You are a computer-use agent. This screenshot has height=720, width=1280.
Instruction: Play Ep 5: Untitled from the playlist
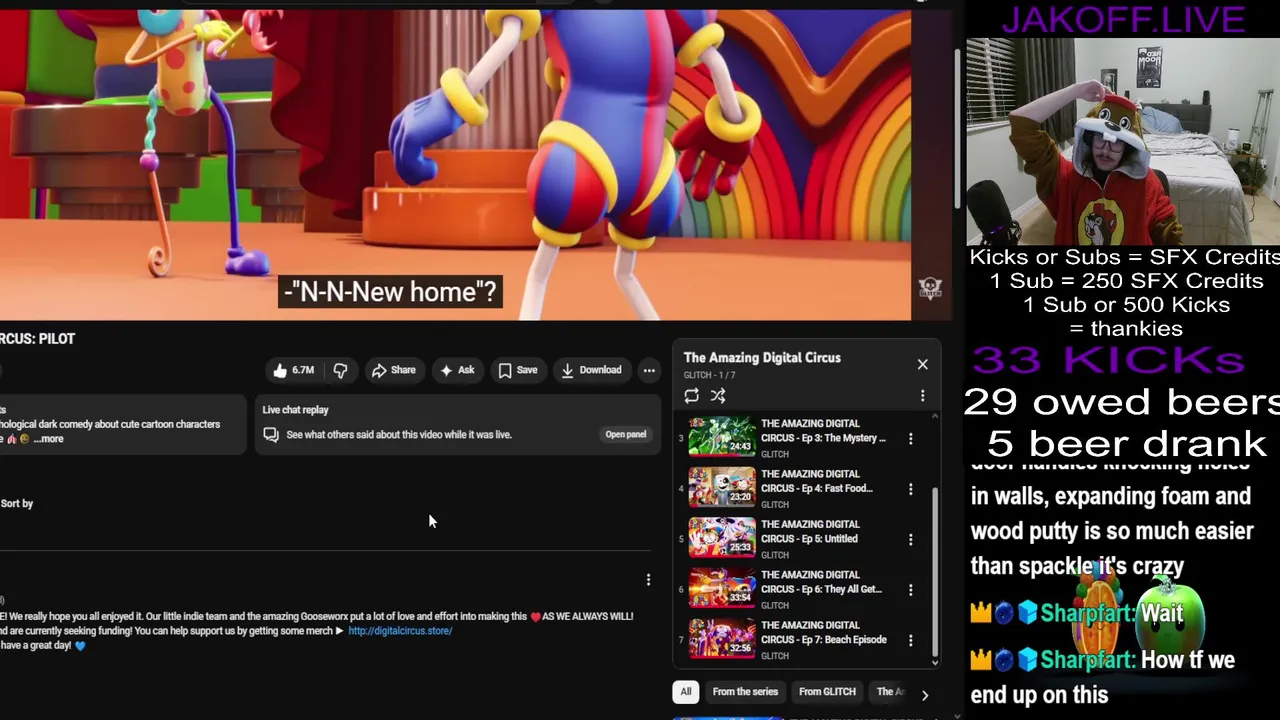coord(722,538)
